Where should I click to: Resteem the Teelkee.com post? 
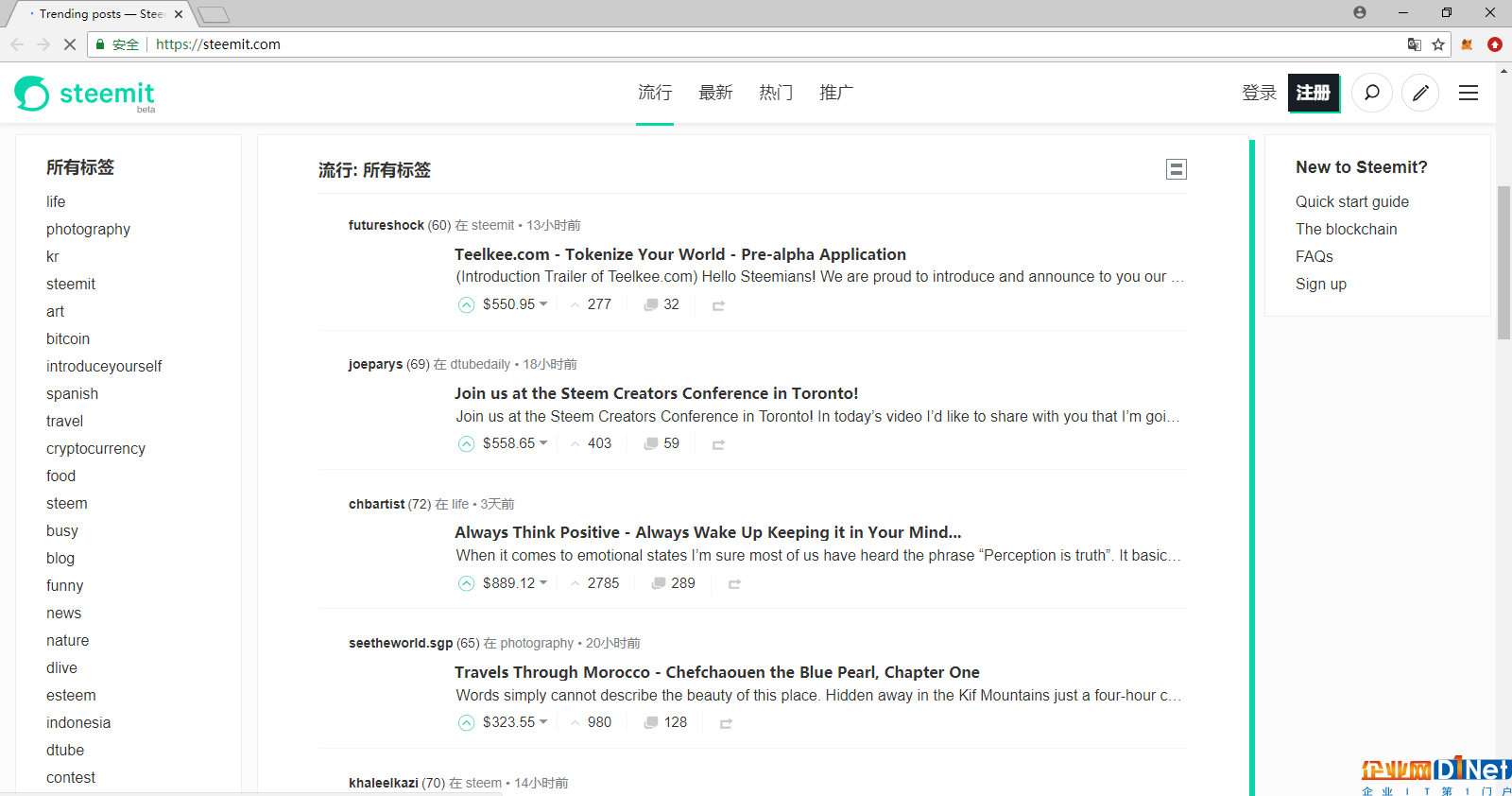pyautogui.click(x=718, y=305)
